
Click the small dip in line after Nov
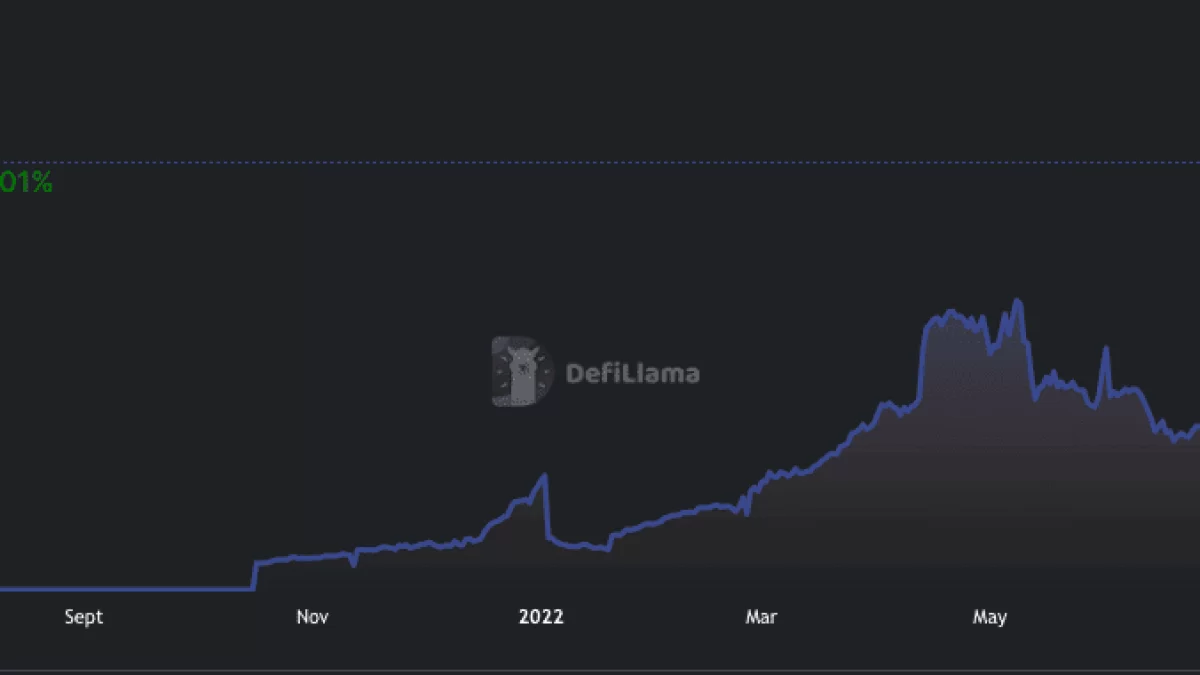(354, 564)
